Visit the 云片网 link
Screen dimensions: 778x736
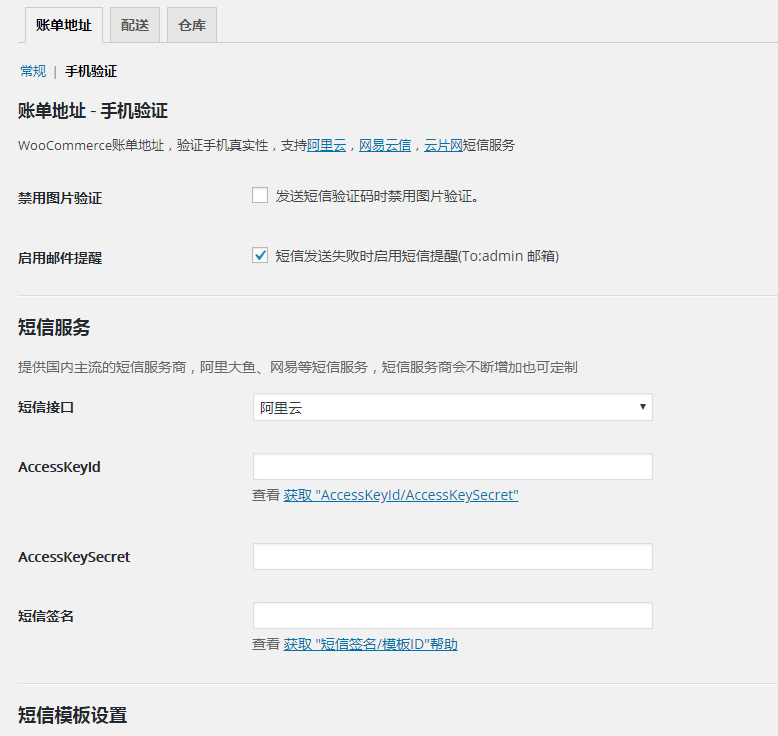443,145
